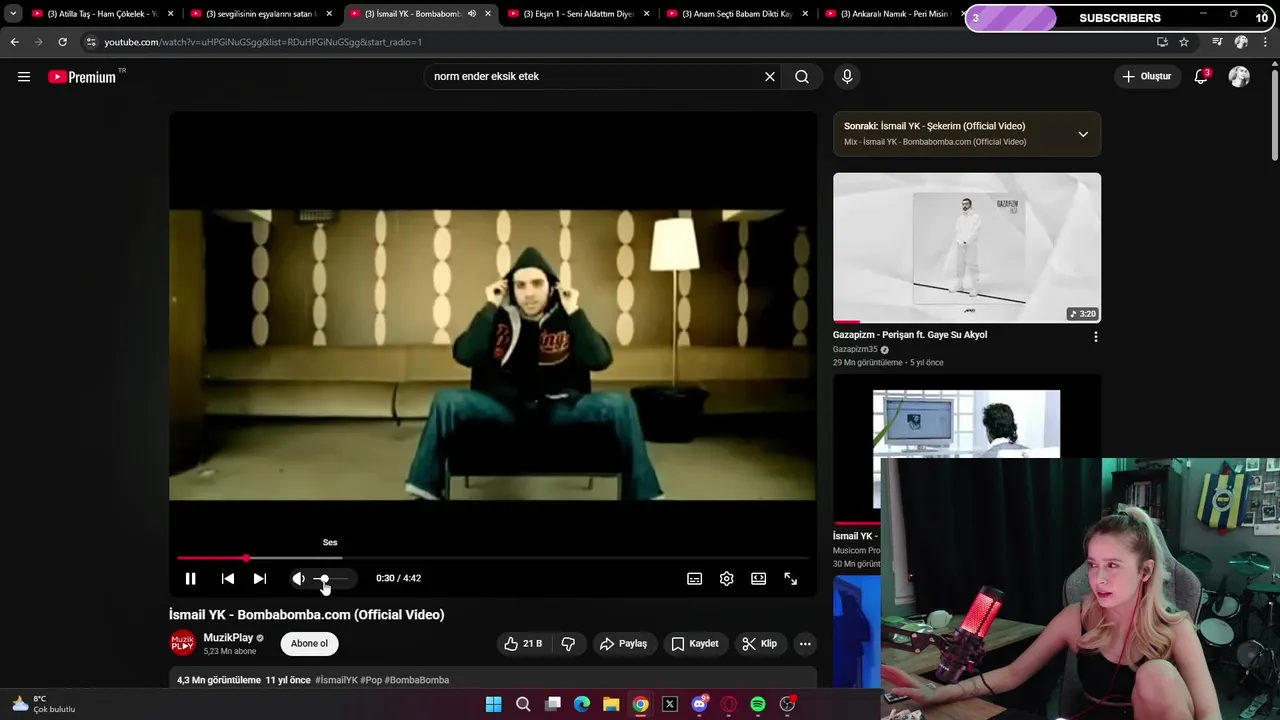The image size is (1280, 720).
Task: Switch to theater mode view
Action: (759, 579)
